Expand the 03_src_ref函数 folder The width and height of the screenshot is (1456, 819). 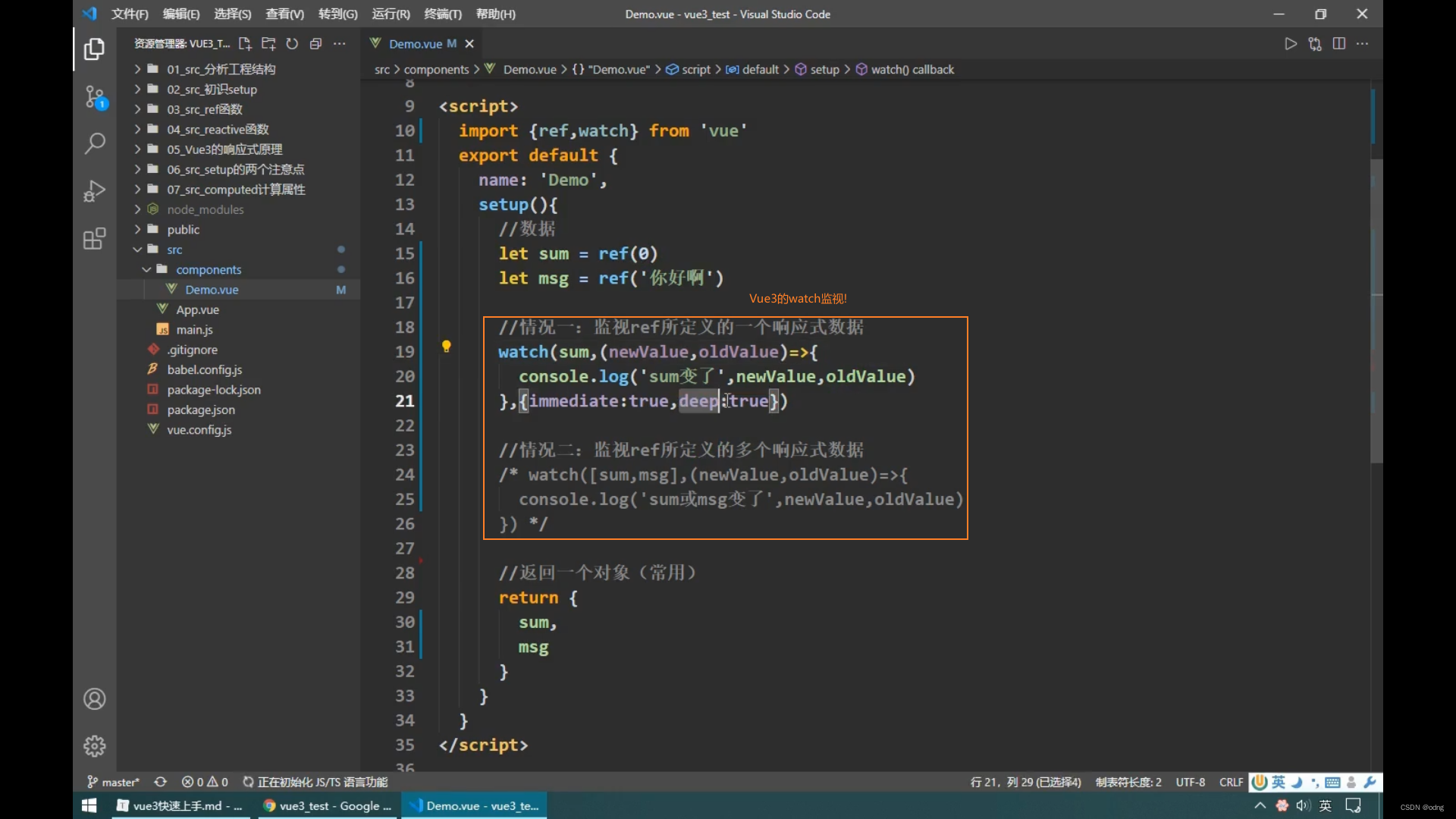238,109
